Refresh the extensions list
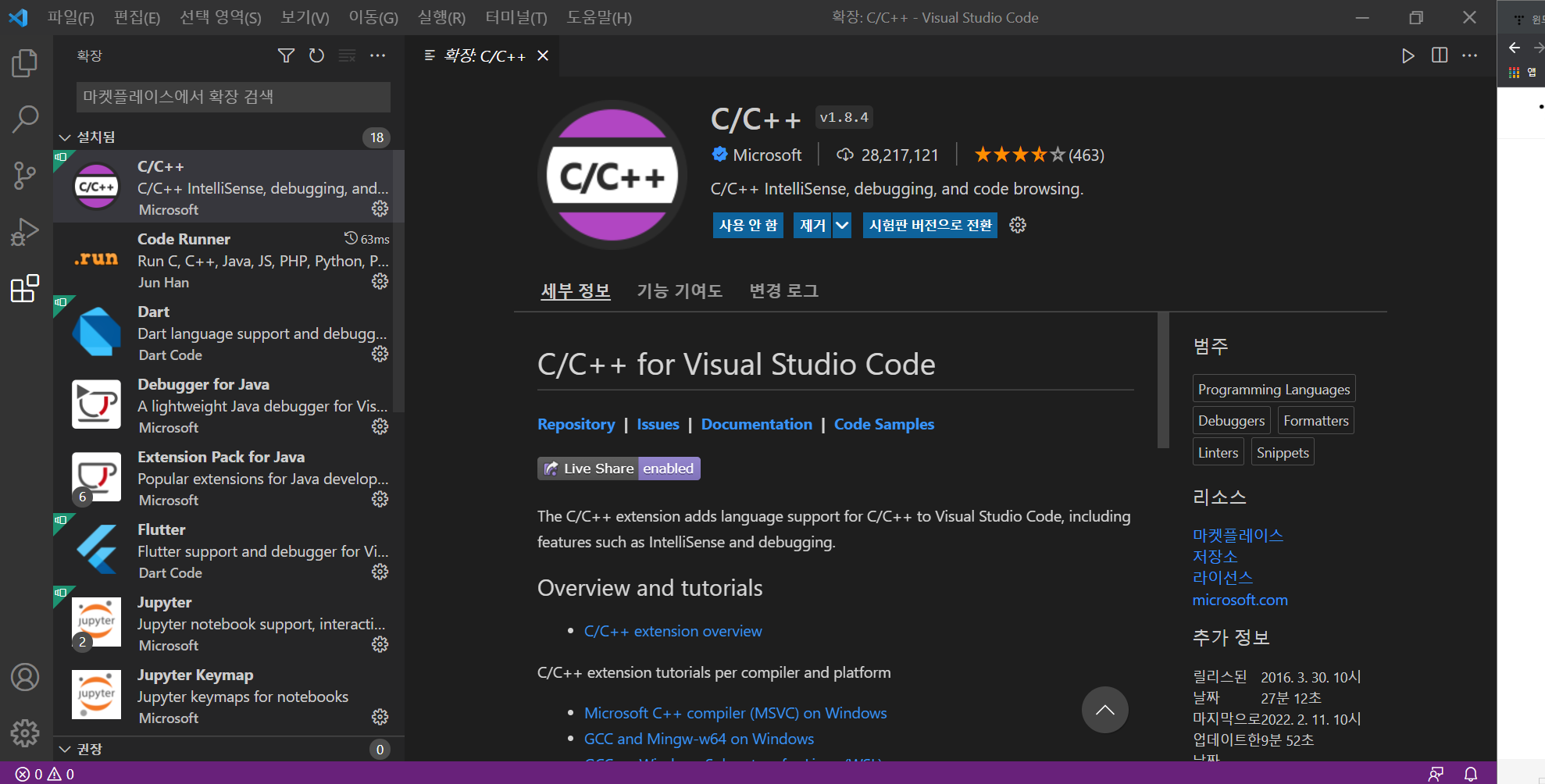The width and height of the screenshot is (1545, 784). [316, 55]
